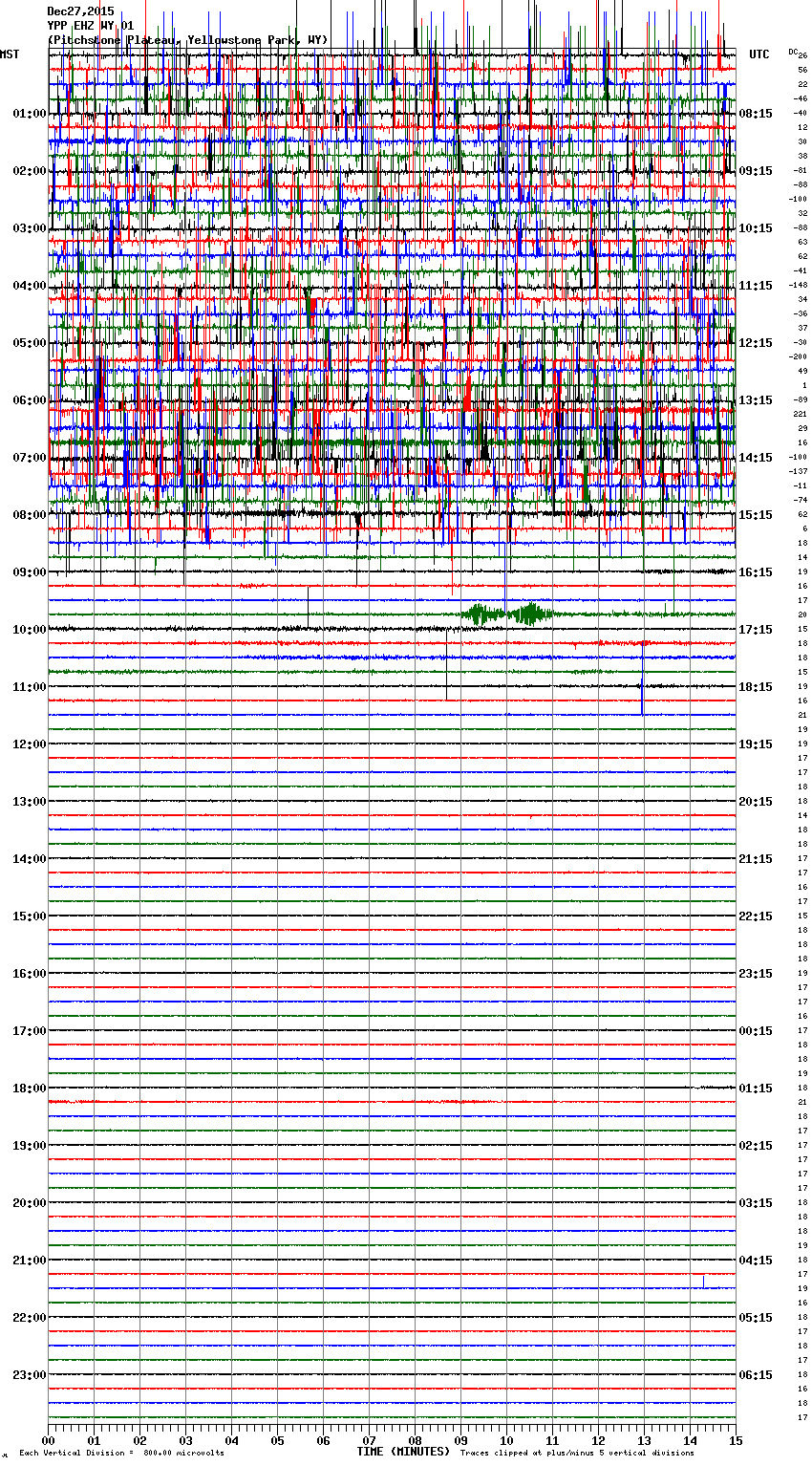Click the 23:00 MST row label

point(29,1375)
